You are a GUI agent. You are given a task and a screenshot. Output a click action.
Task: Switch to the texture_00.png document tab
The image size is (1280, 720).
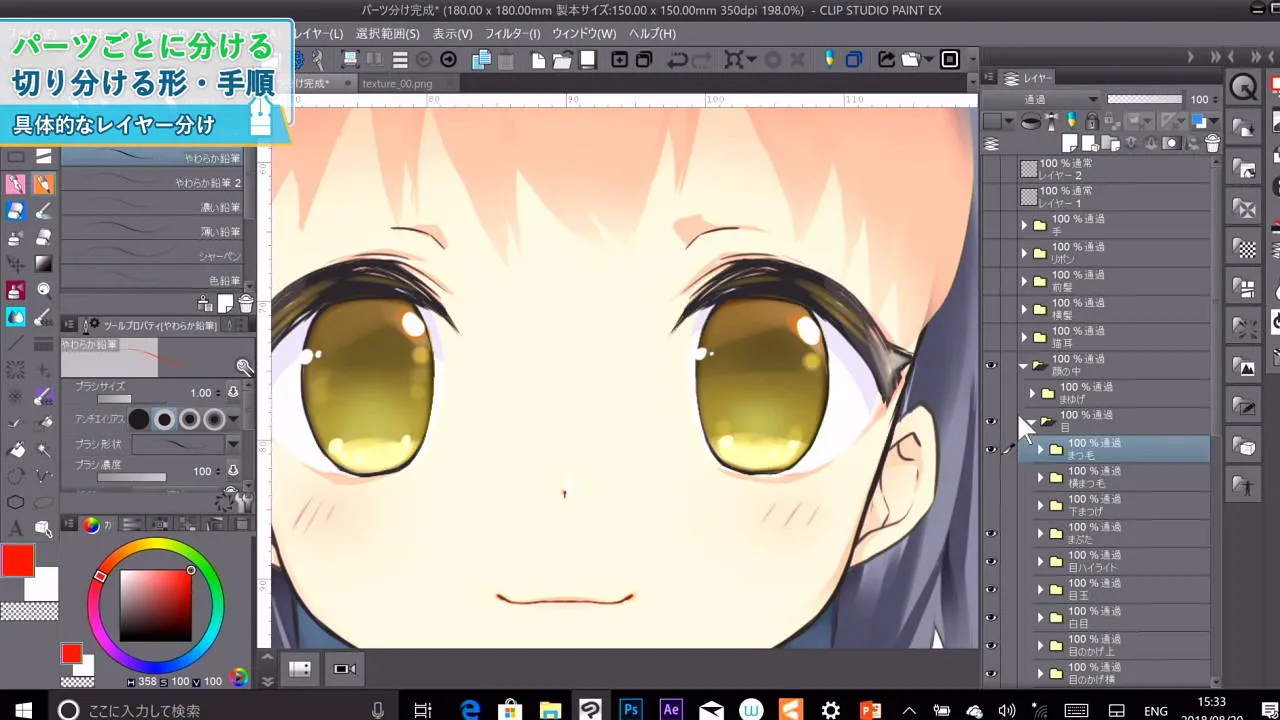coord(397,84)
